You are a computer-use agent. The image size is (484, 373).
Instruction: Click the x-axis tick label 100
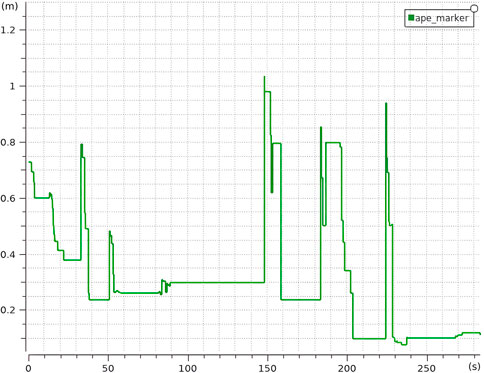(x=188, y=368)
